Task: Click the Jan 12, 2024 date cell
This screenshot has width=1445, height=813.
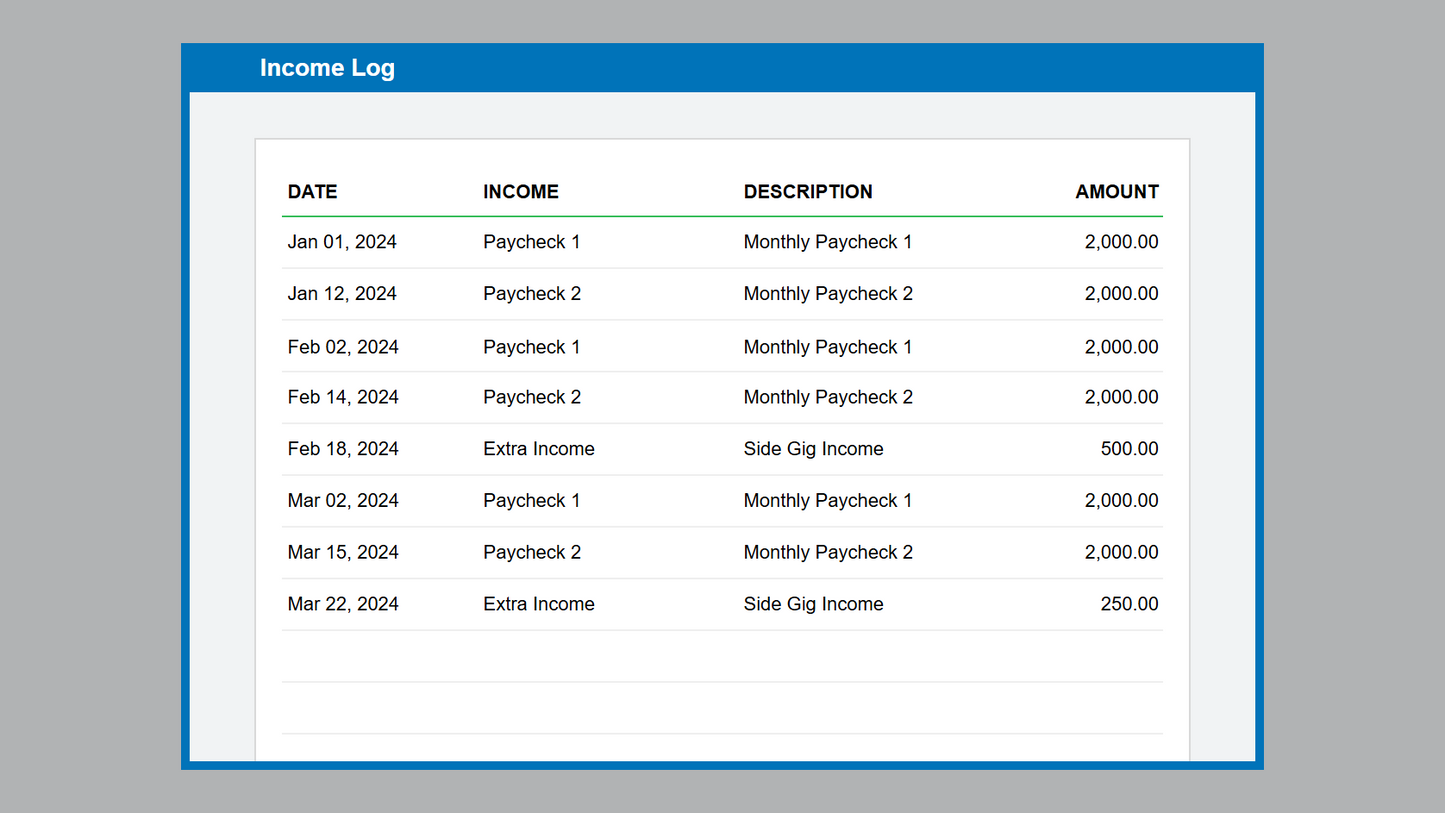Action: click(x=342, y=294)
